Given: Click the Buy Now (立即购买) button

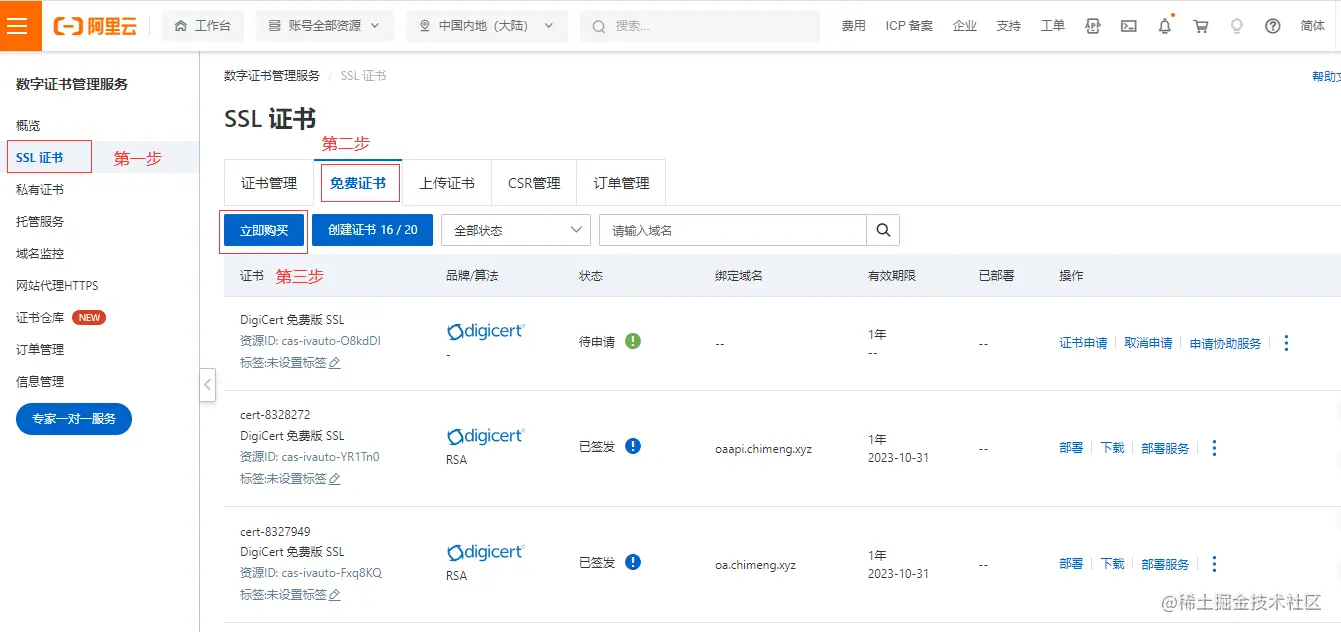Looking at the screenshot, I should click(x=264, y=230).
